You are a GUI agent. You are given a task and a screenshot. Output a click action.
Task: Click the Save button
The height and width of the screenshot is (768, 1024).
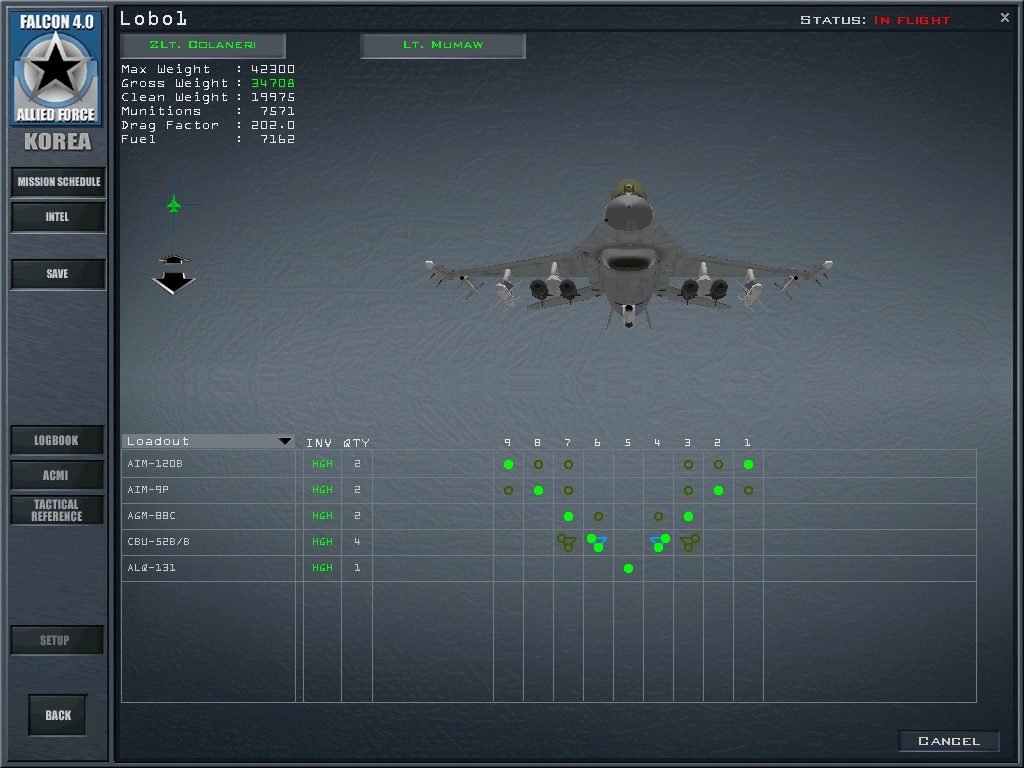click(x=58, y=274)
